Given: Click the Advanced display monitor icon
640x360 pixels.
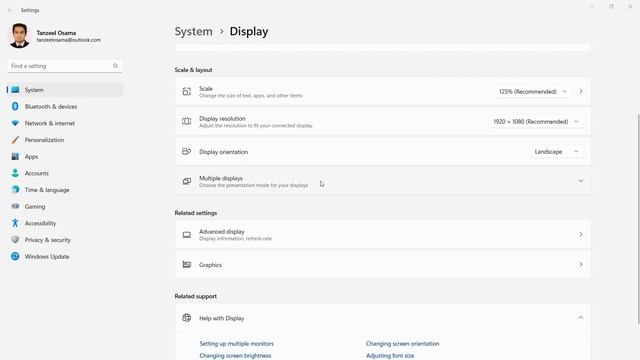Looking at the screenshot, I should pos(187,235).
